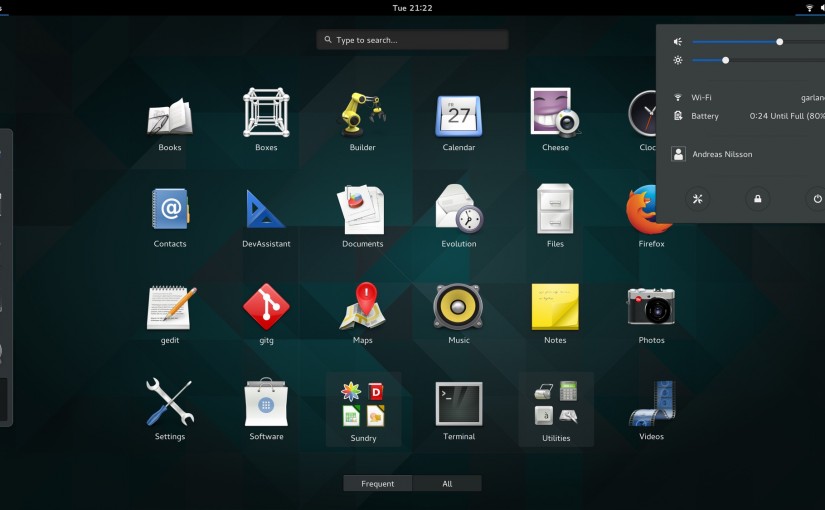The height and width of the screenshot is (510, 825).
Task: Launch the Cheese webcam app
Action: 555,112
